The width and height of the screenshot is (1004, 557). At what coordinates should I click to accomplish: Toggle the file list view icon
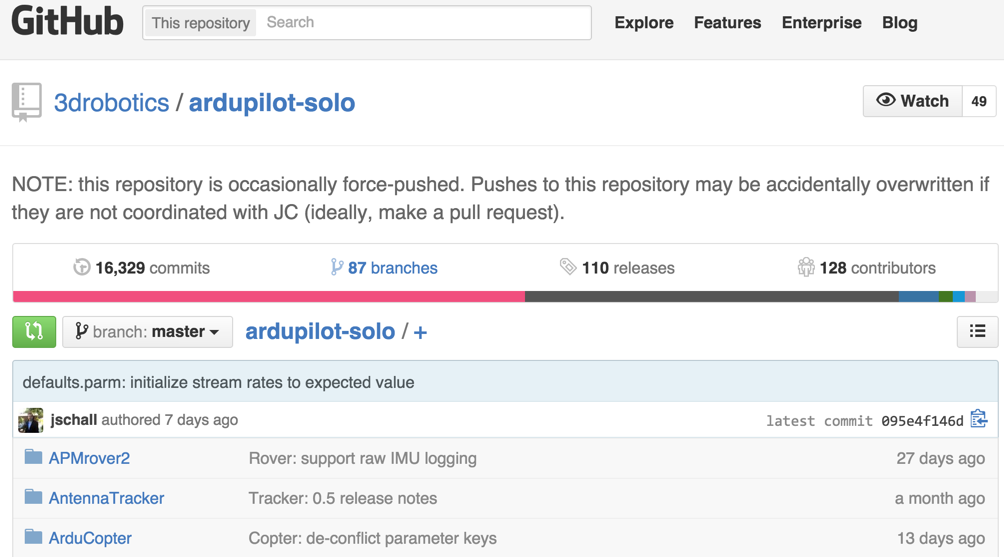[x=977, y=332]
